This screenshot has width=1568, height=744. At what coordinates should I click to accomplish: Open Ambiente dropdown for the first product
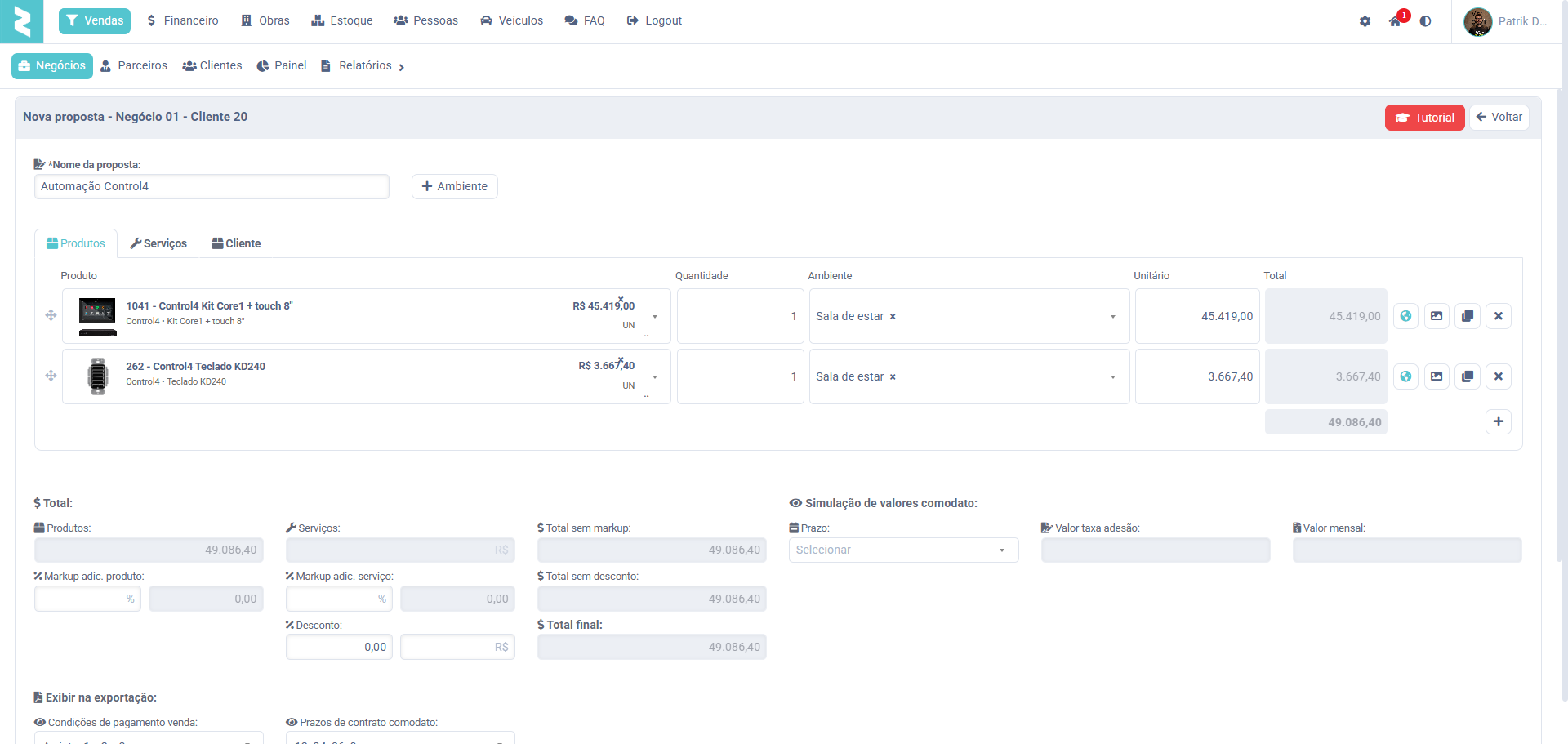[1112, 317]
